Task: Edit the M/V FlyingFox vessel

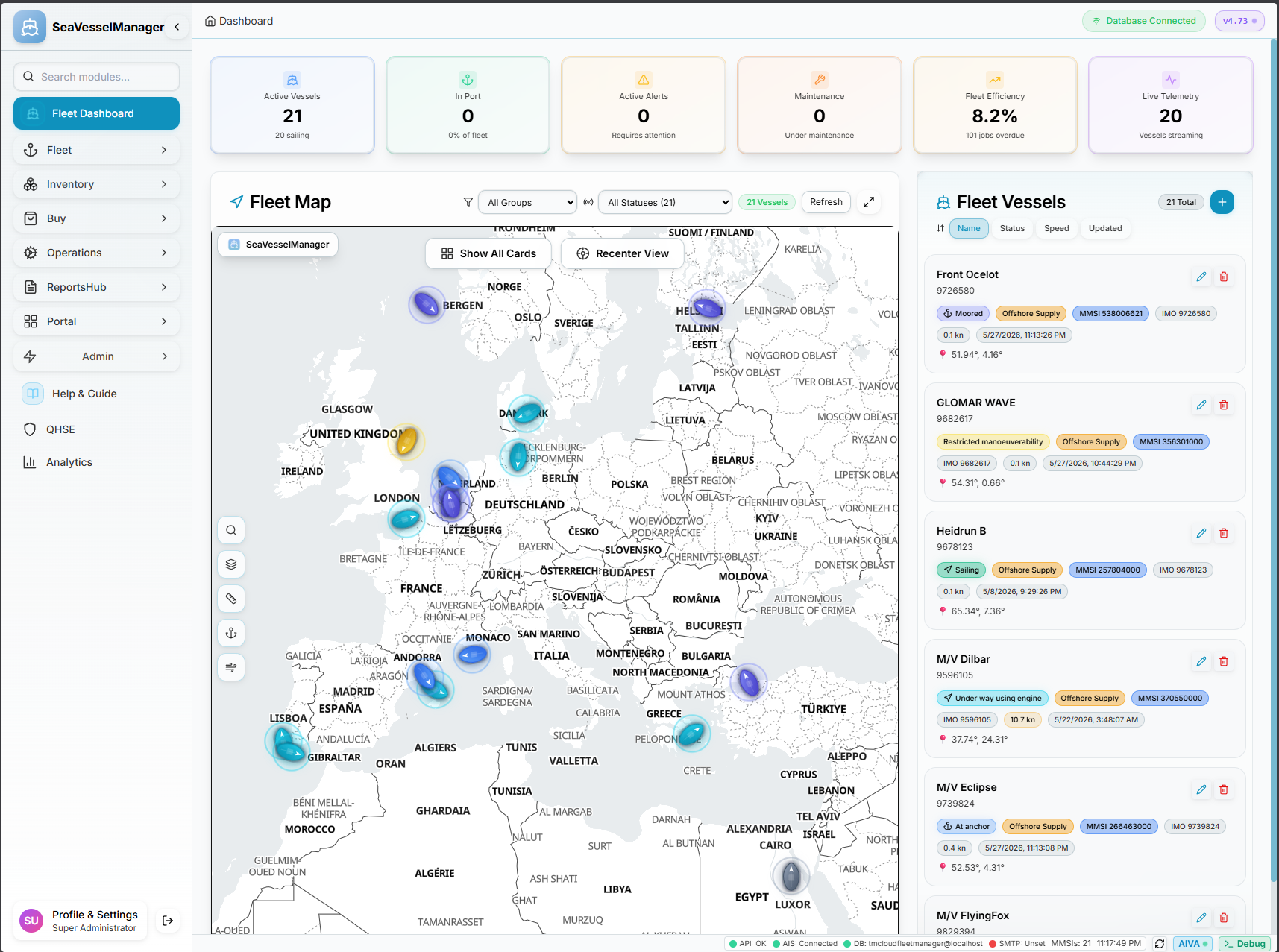Action: (1201, 918)
